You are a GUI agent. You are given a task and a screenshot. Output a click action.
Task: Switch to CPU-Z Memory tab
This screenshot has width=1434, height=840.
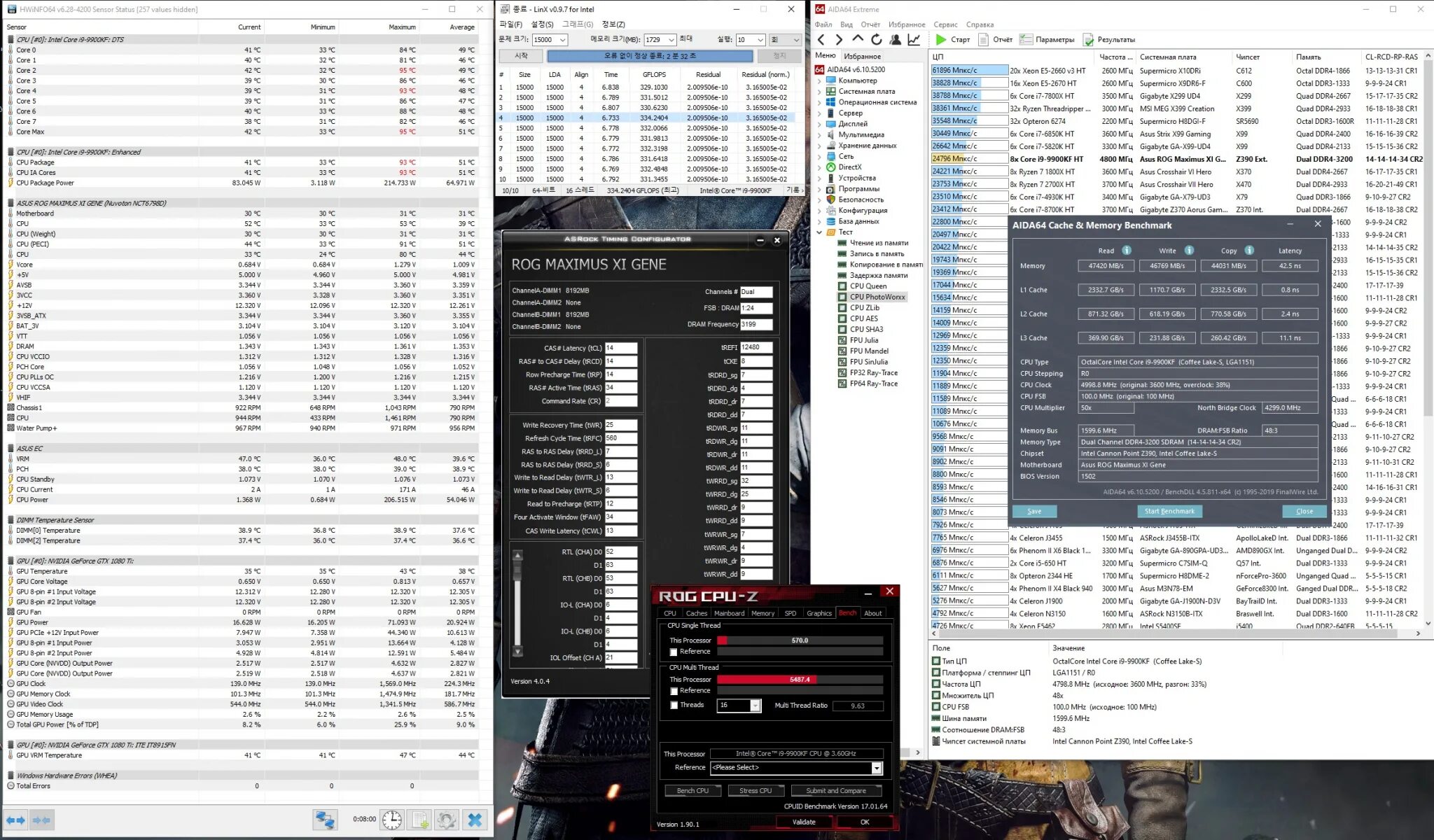(763, 613)
